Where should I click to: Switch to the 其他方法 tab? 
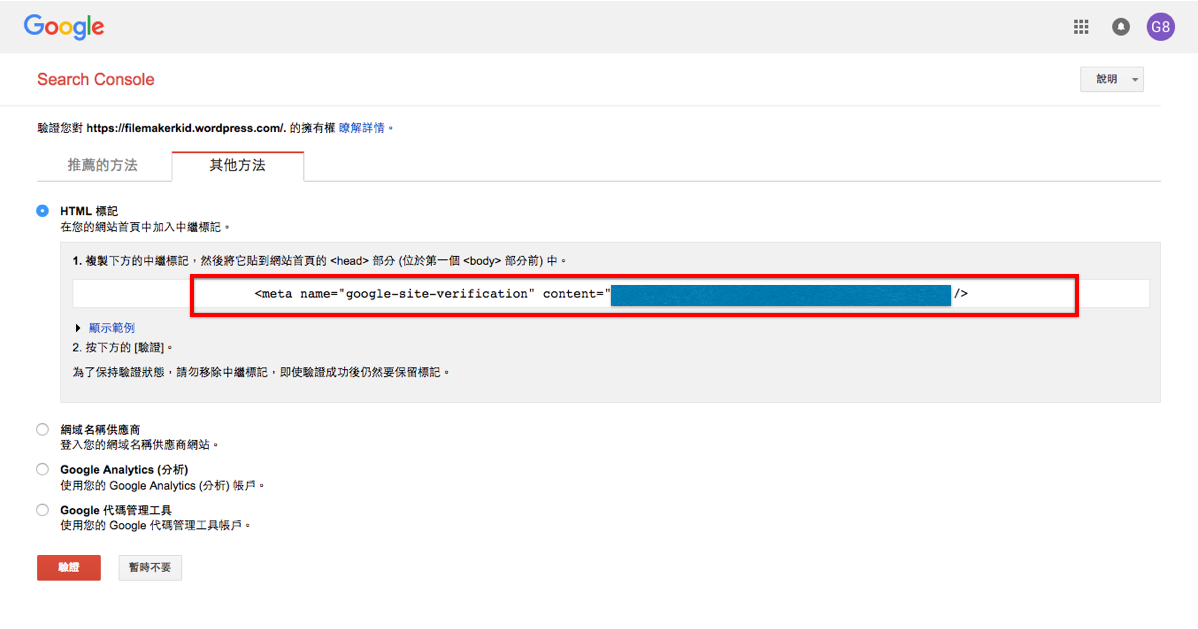238,166
